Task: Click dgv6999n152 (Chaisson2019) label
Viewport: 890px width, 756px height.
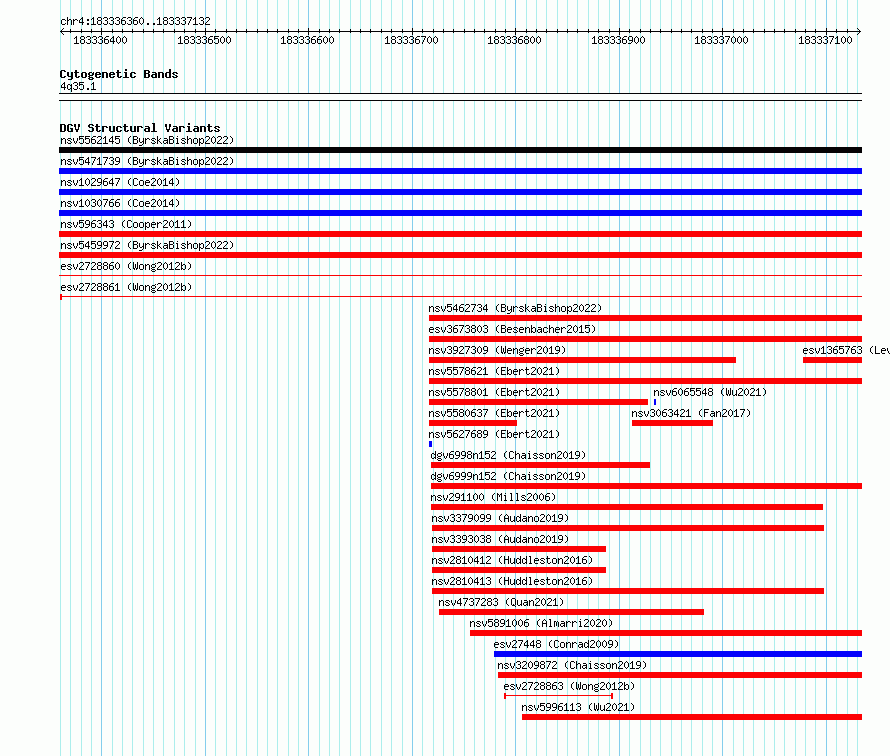Action: click(x=508, y=476)
